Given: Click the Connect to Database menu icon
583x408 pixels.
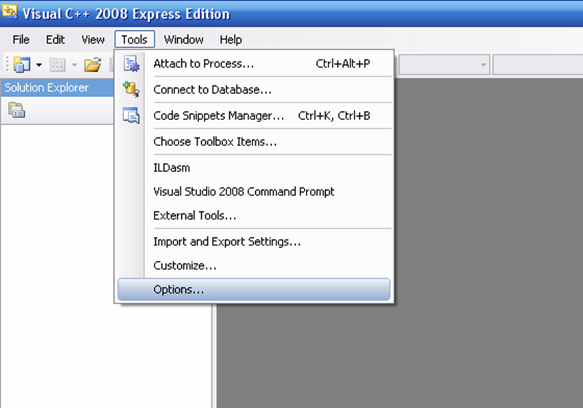Looking at the screenshot, I should pos(131,89).
